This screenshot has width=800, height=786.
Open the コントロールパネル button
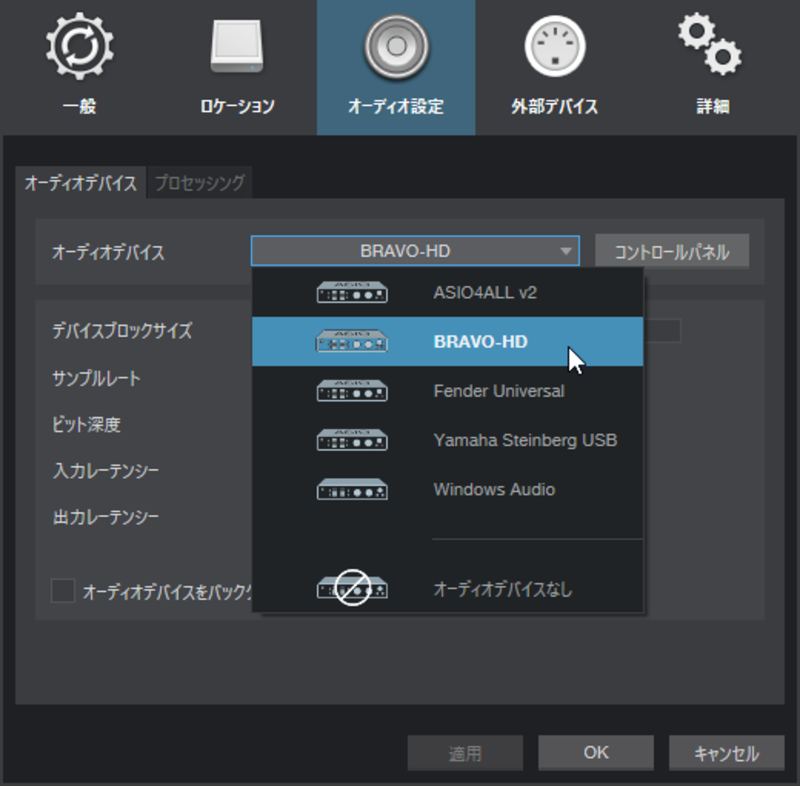tap(672, 251)
